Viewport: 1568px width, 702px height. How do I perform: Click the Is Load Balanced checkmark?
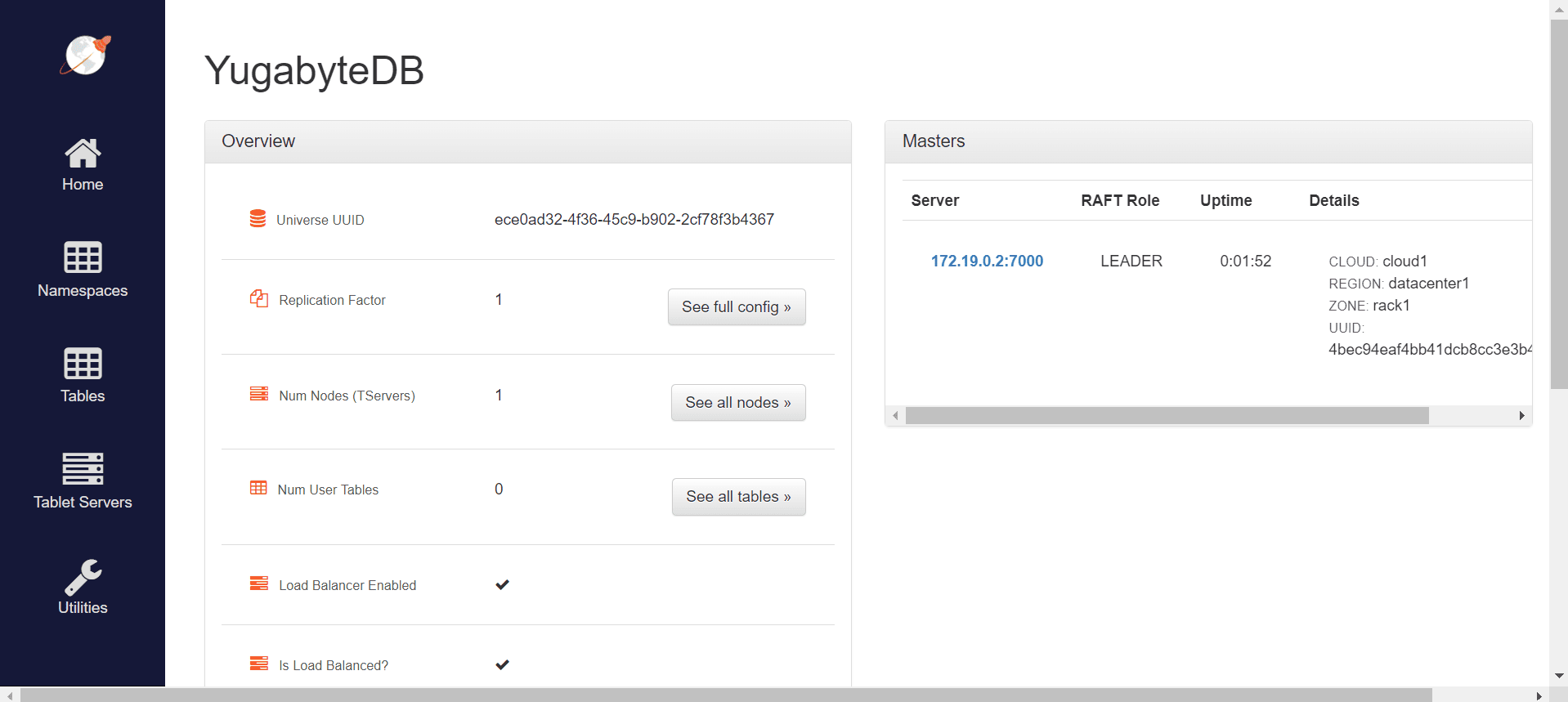pos(502,664)
